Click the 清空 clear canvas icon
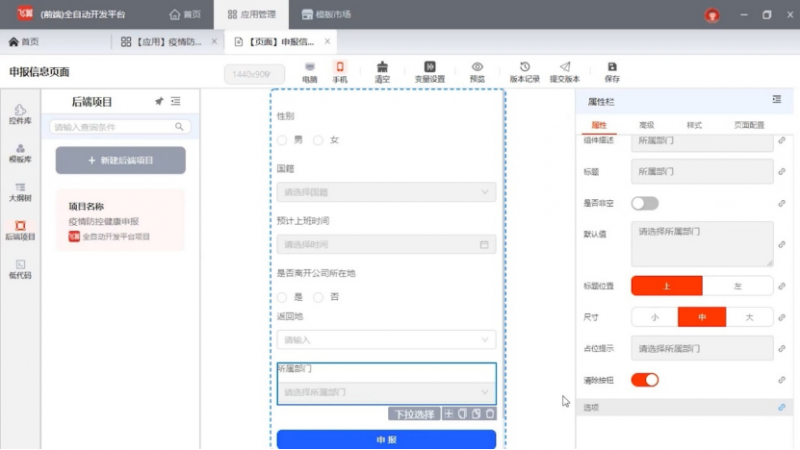800x450 pixels. click(382, 71)
